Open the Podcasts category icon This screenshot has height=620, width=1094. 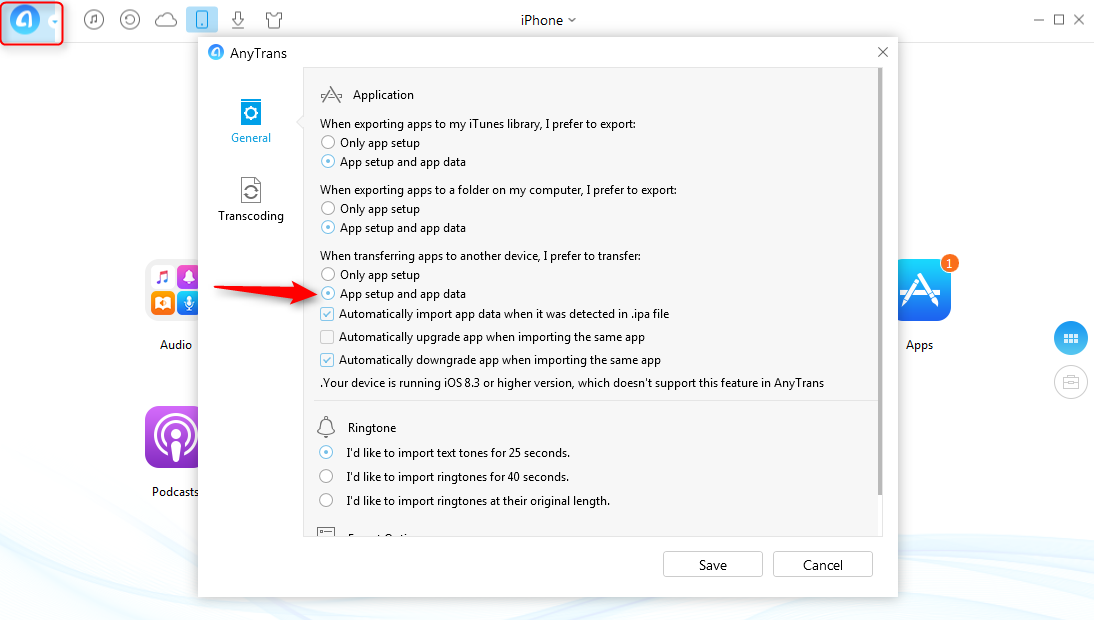tap(172, 437)
